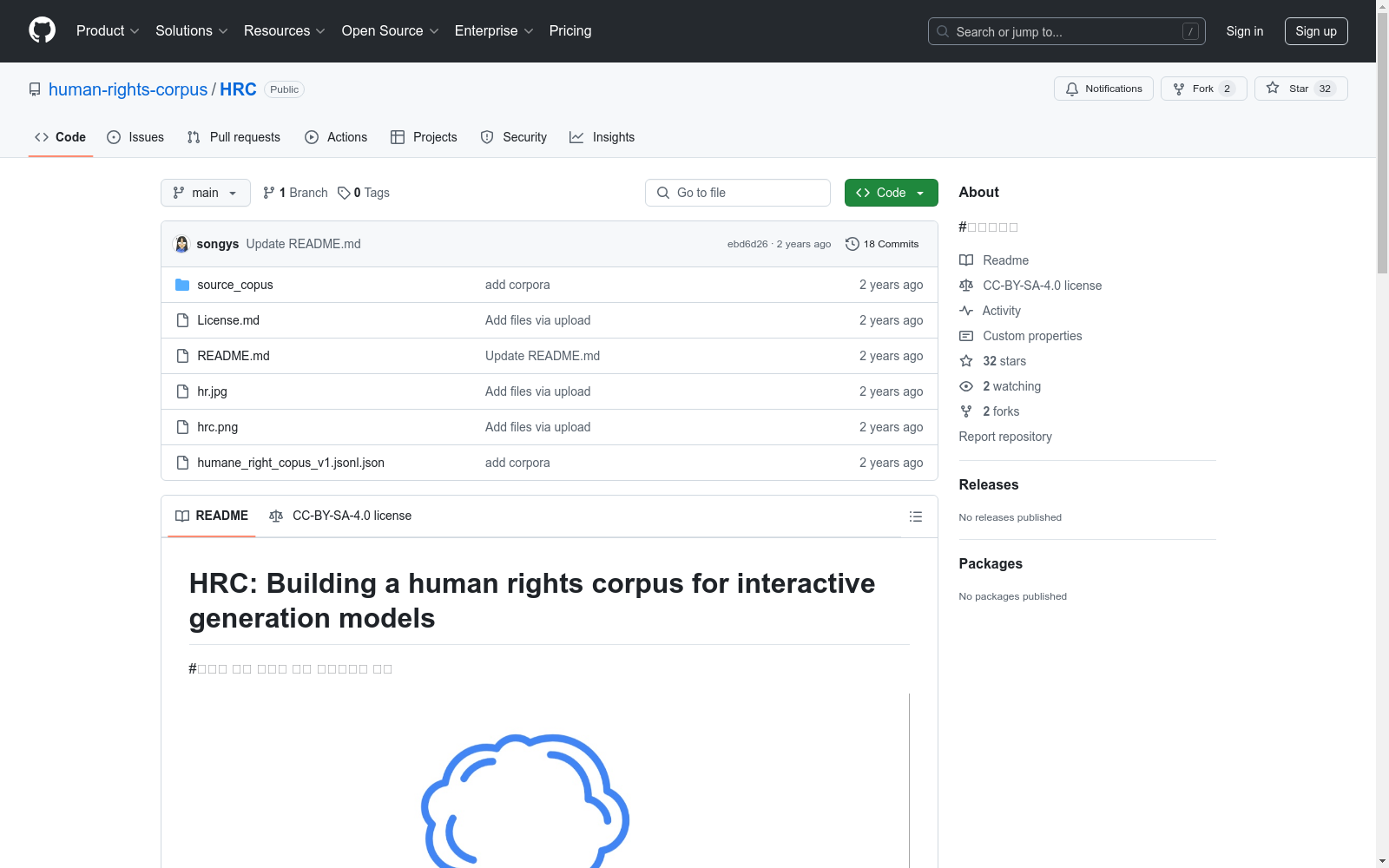Click the eye icon beside 2 watching
This screenshot has width=1389, height=868.
pos(966,386)
